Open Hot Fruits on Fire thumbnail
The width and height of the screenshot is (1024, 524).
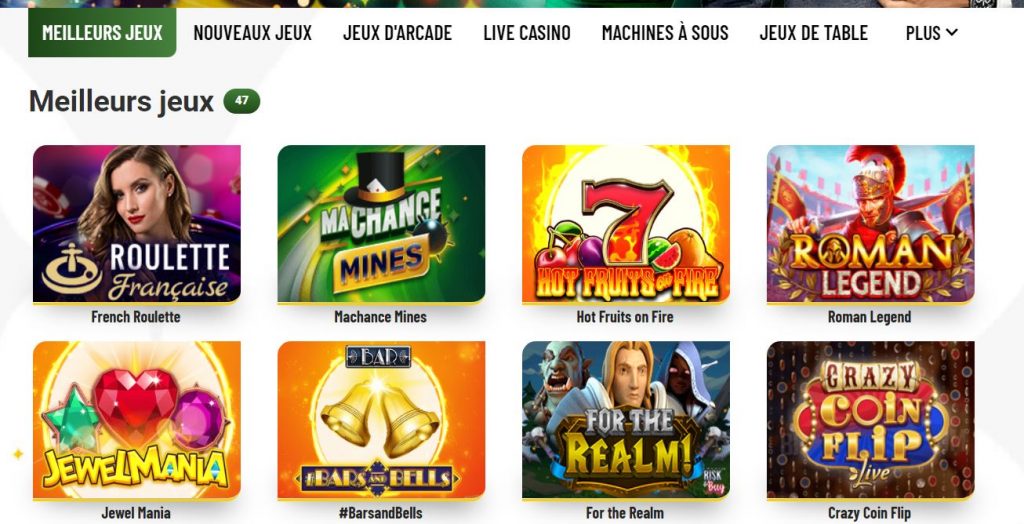[626, 223]
